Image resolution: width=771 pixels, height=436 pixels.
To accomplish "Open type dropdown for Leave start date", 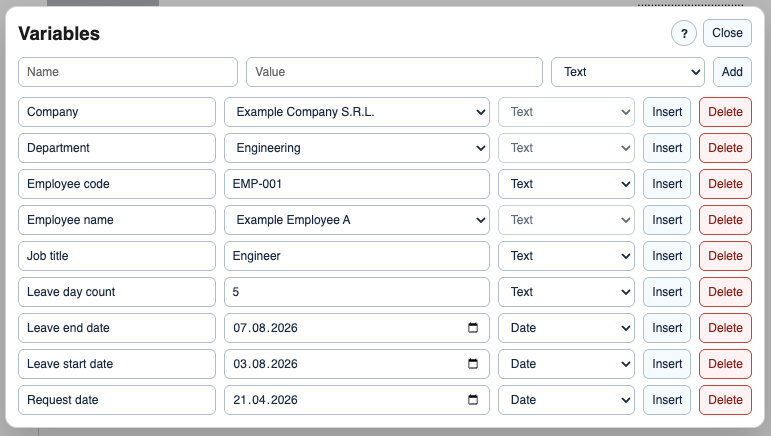I will point(566,364).
